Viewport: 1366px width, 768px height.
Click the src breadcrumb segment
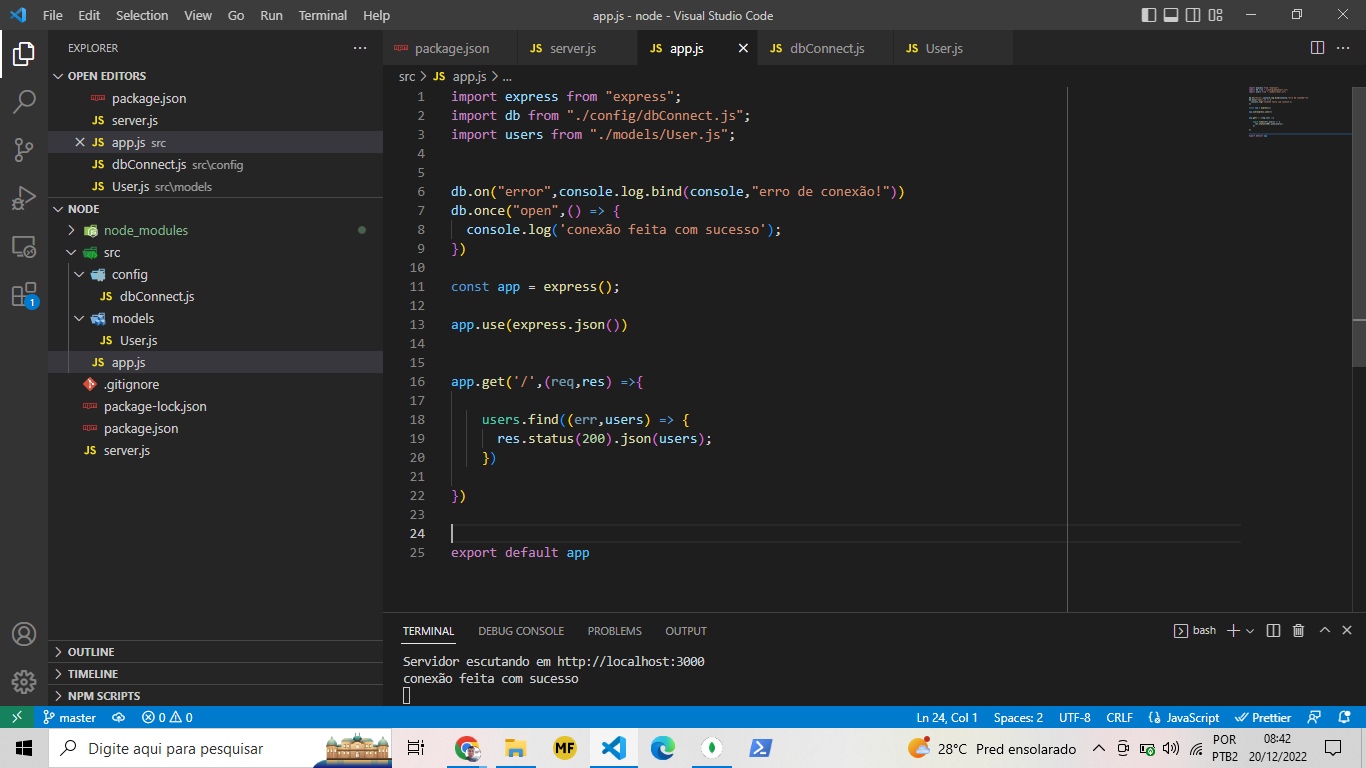pyautogui.click(x=407, y=76)
